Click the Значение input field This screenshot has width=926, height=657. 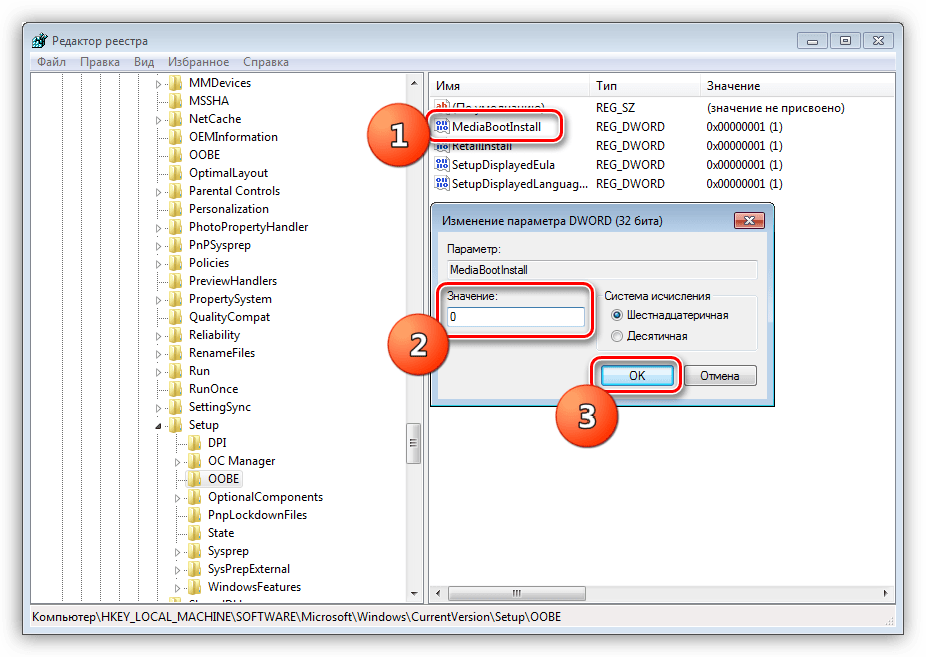pyautogui.click(x=516, y=316)
